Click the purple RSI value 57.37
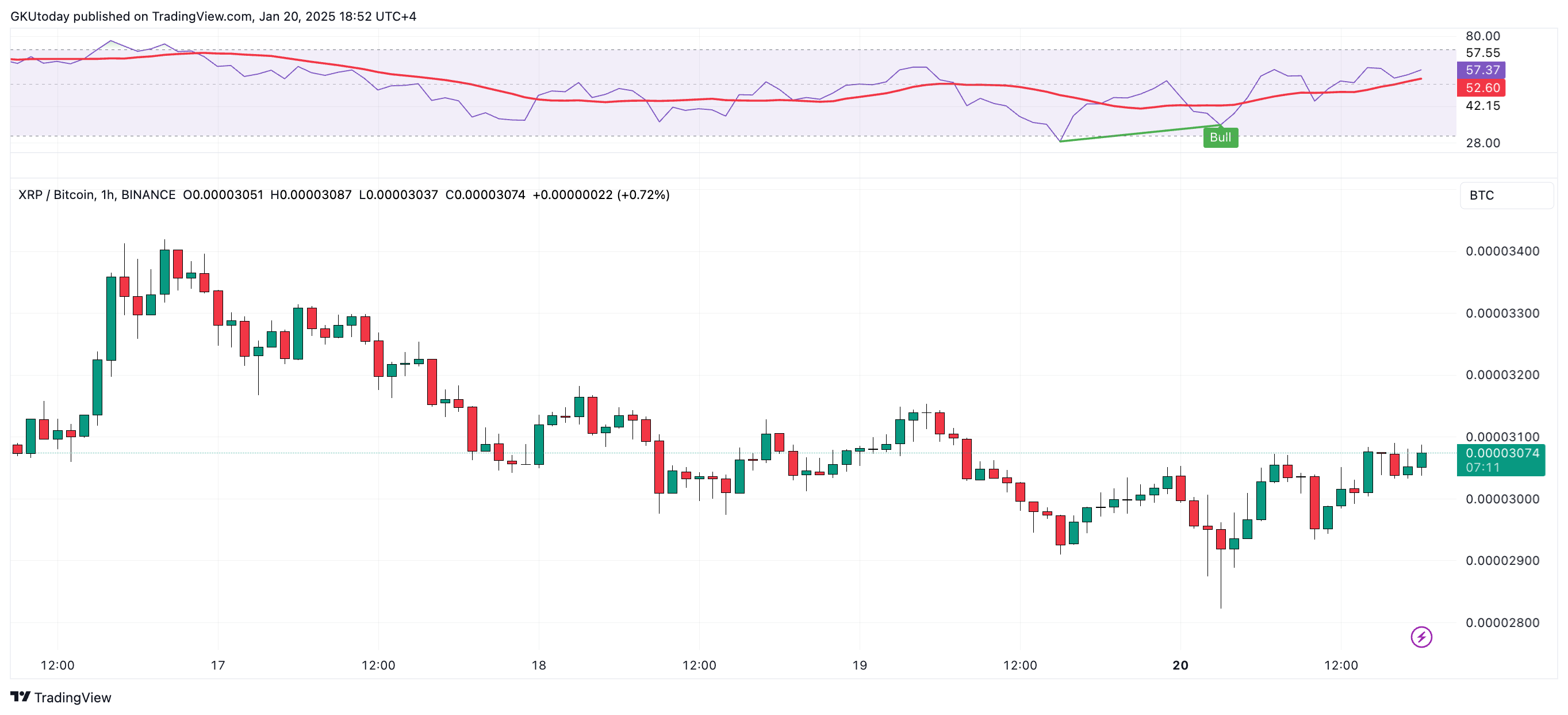Viewport: 1568px width, 715px height. pyautogui.click(x=1482, y=70)
